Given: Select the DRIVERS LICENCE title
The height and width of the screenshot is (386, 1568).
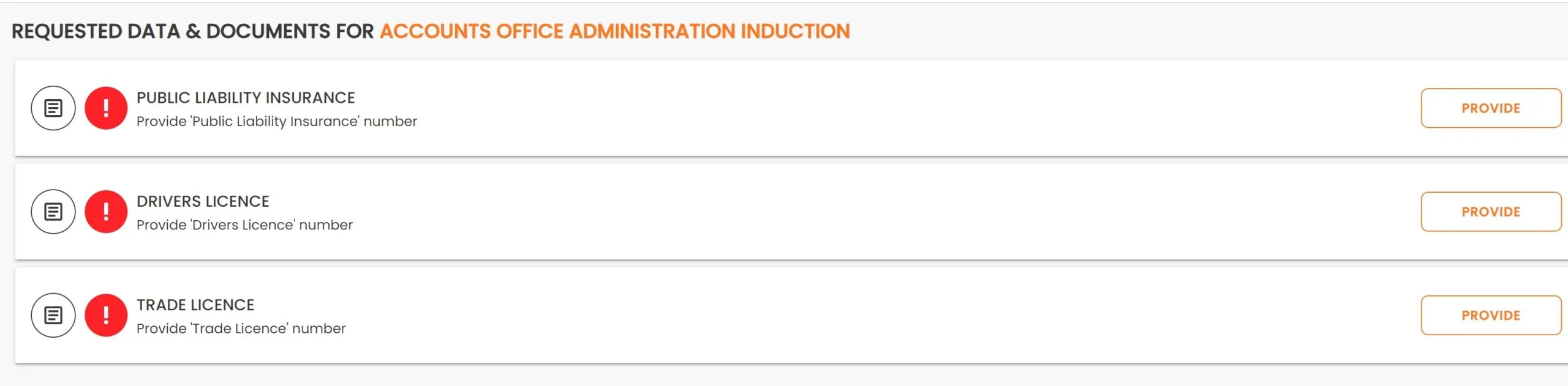Looking at the screenshot, I should pyautogui.click(x=203, y=201).
